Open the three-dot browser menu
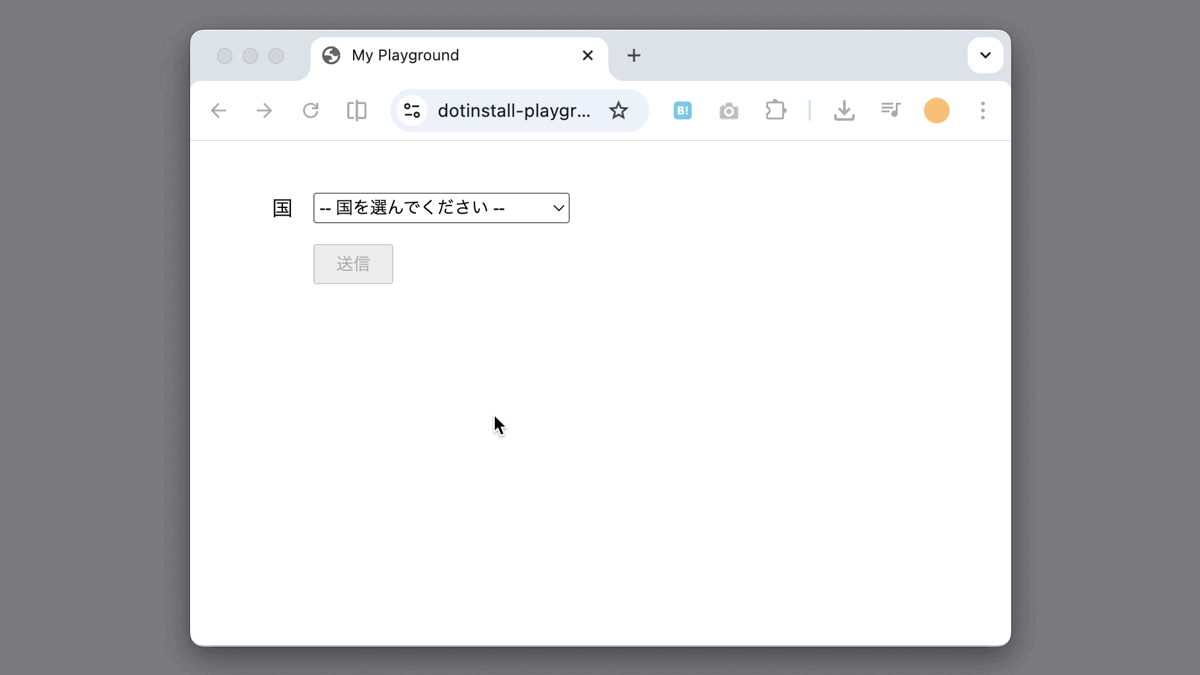 coord(983,110)
